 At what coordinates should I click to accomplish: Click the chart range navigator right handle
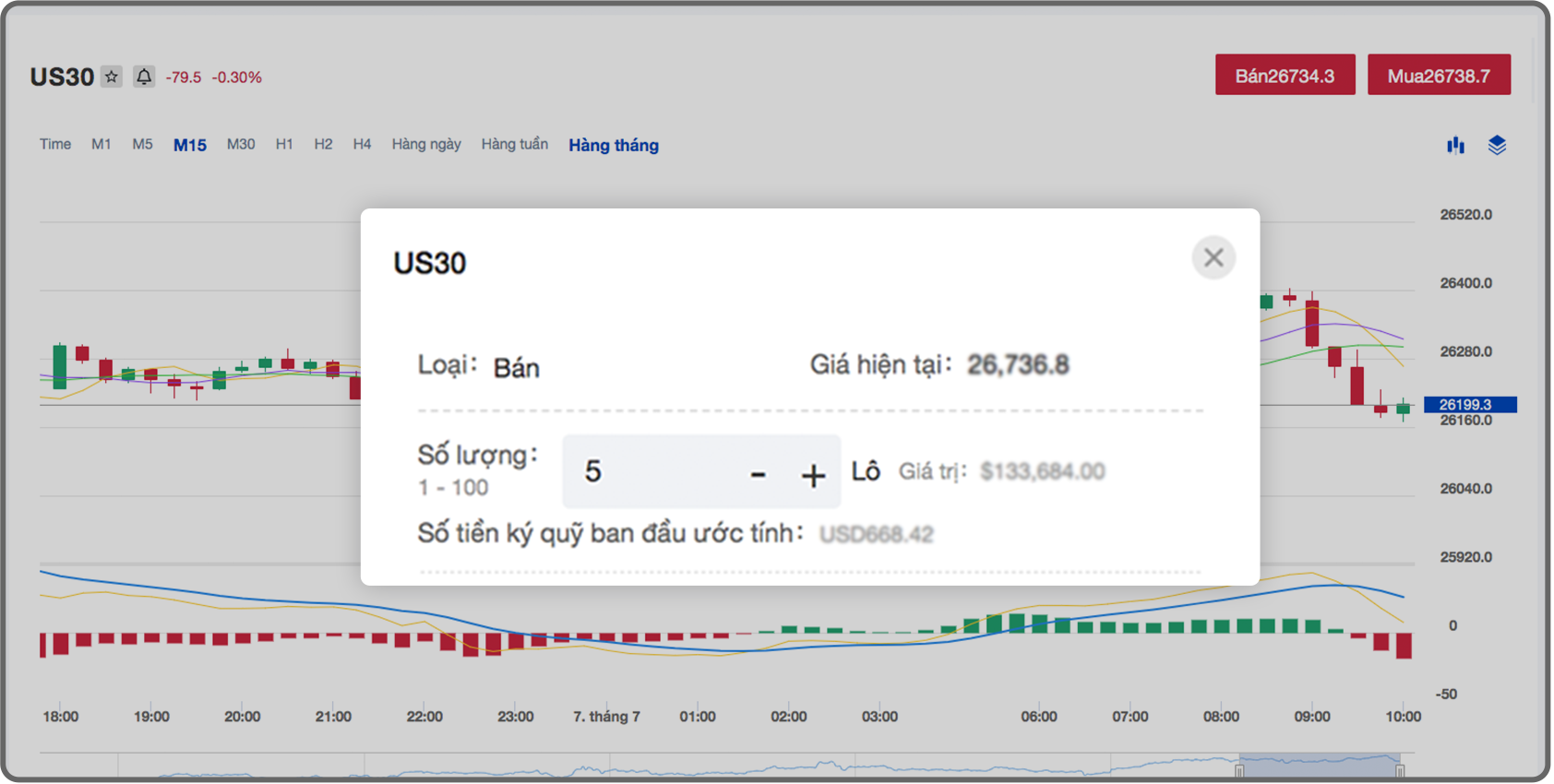pos(1399,770)
